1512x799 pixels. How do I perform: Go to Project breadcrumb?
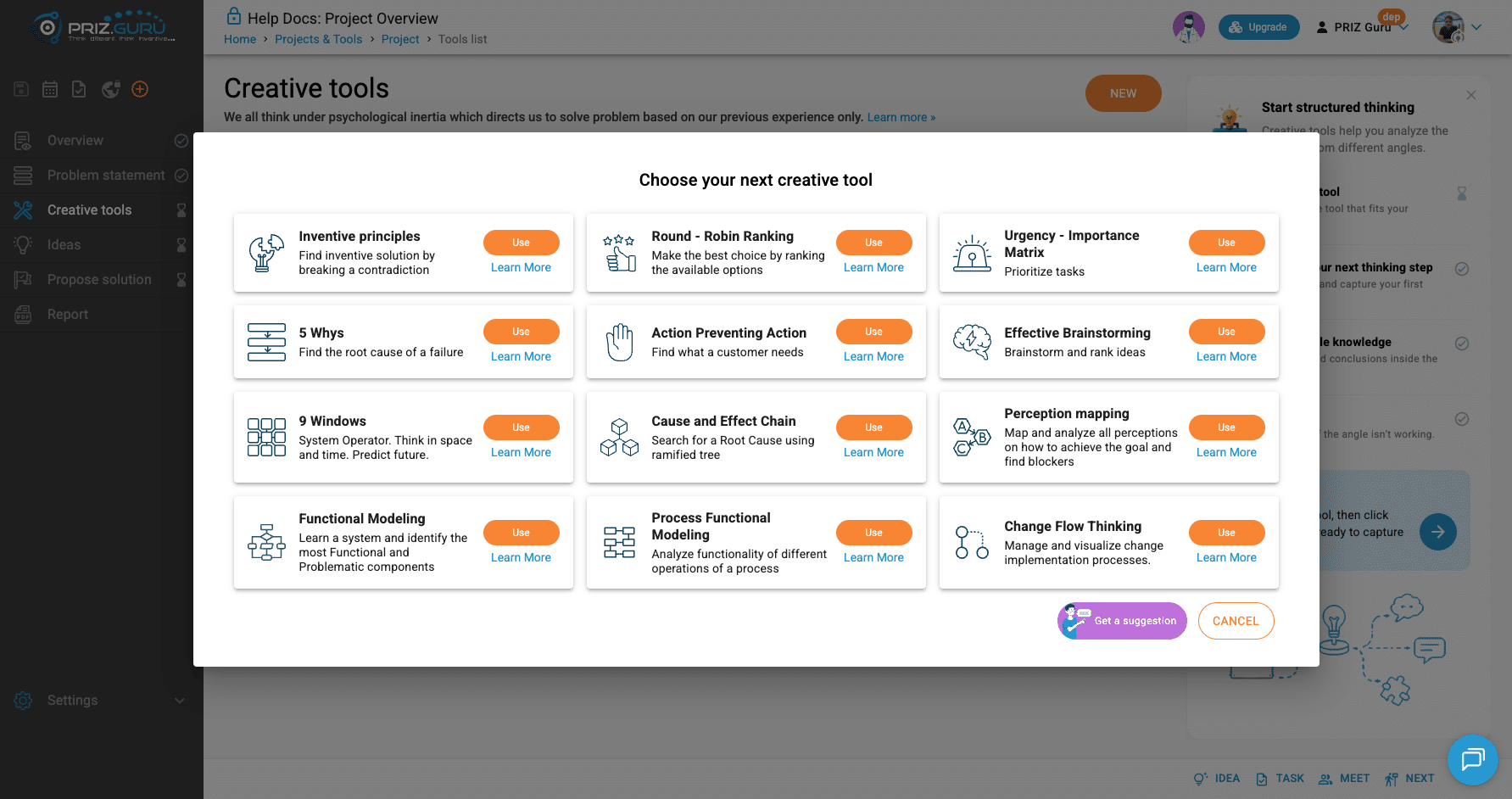point(400,39)
